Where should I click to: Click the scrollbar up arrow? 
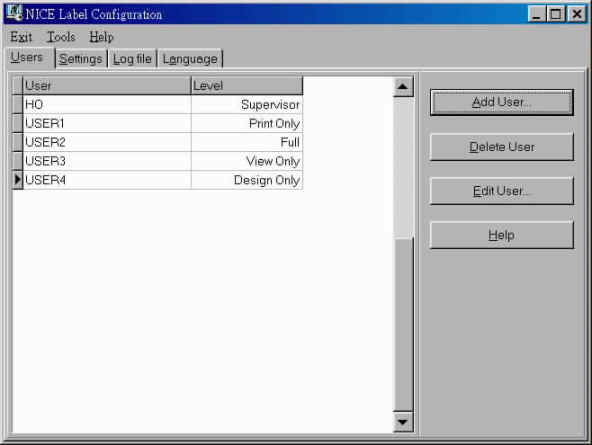click(x=403, y=86)
